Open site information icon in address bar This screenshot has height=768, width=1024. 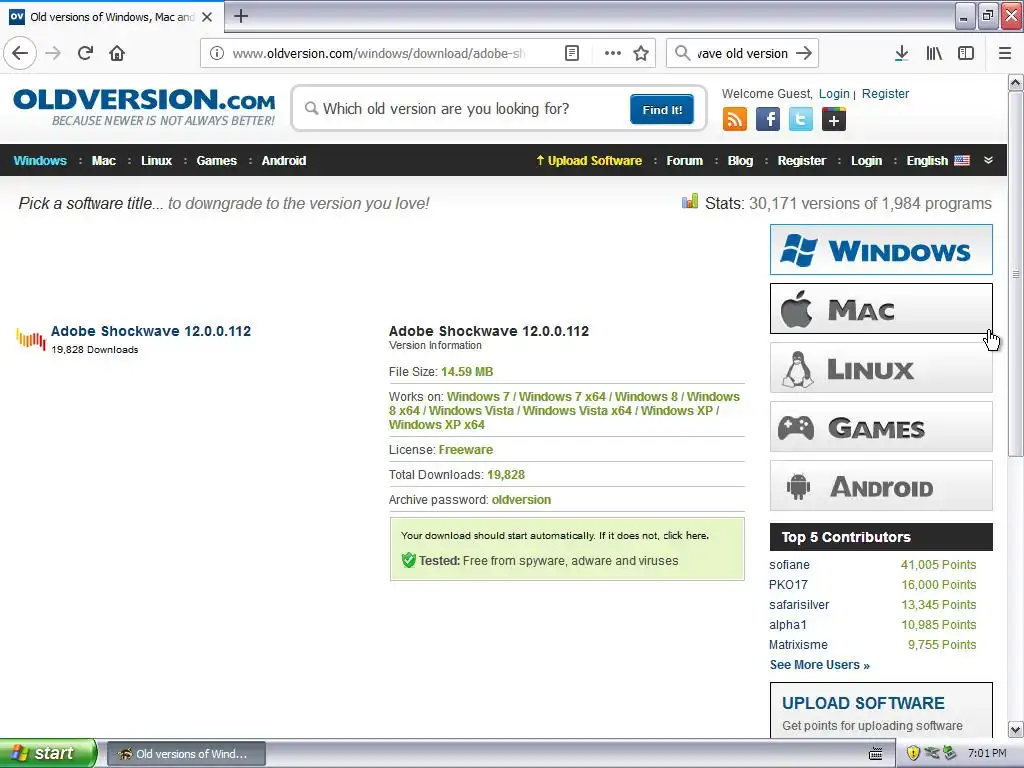pyautogui.click(x=217, y=53)
